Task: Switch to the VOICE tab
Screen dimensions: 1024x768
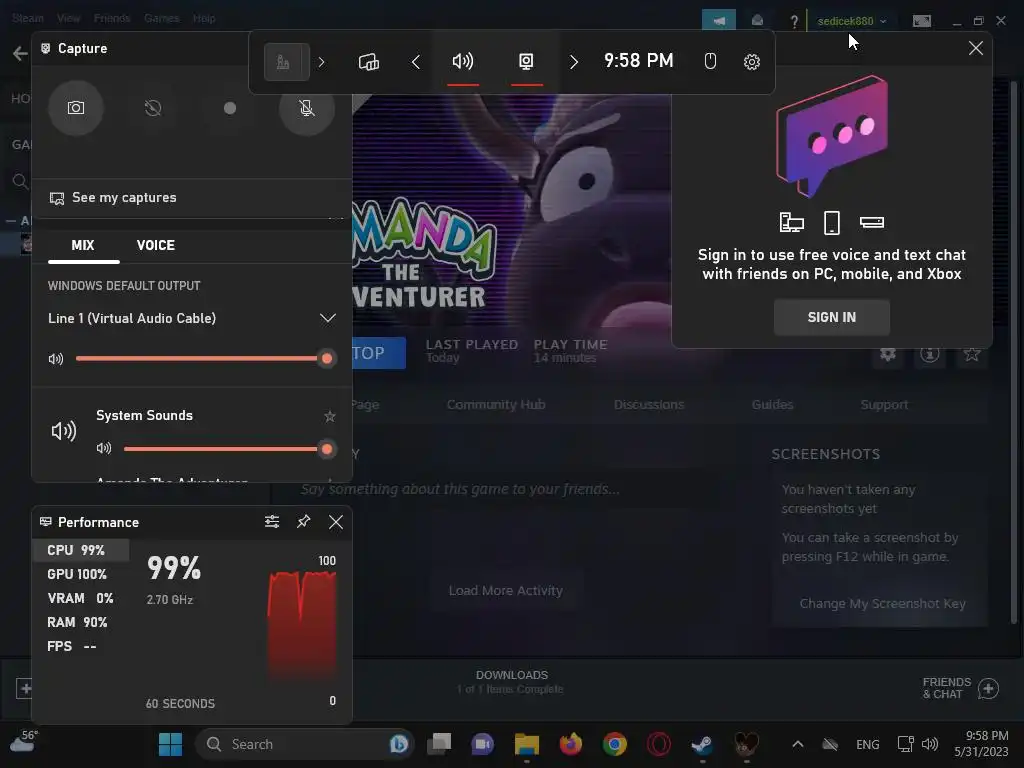Action: click(x=155, y=246)
